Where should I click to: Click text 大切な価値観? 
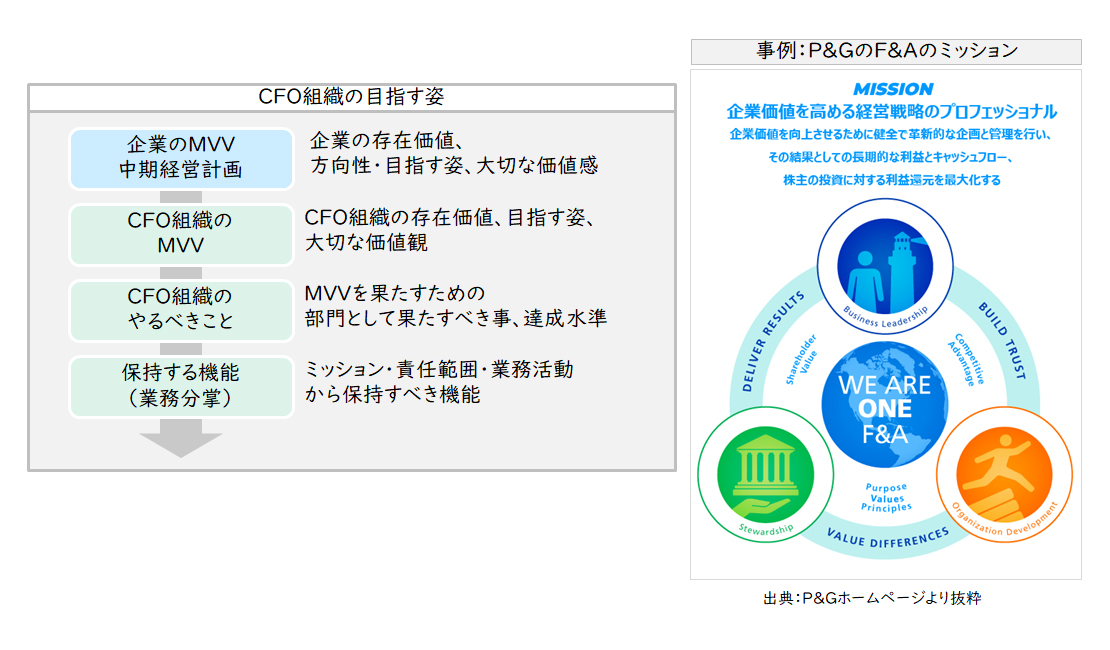point(366,243)
